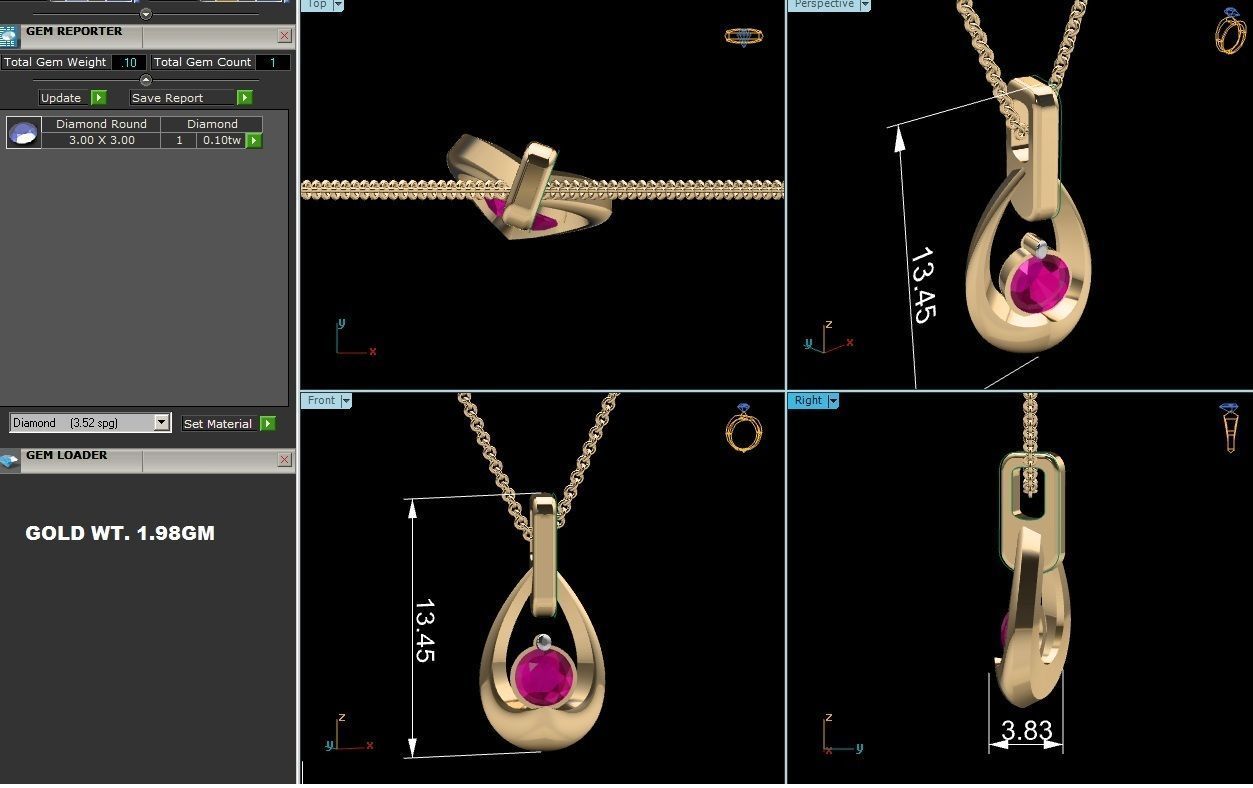Image resolution: width=1253 pixels, height=788 pixels.
Task: Click the Set Material button
Action: pos(218,423)
